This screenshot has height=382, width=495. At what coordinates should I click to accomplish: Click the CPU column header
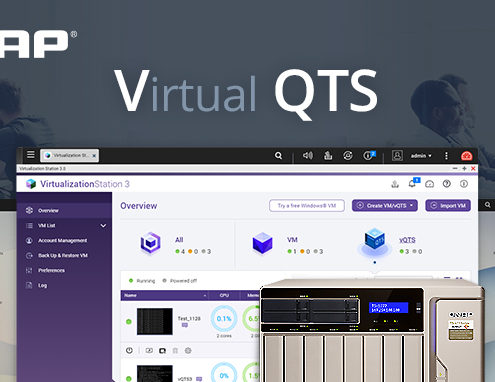[x=224, y=295]
